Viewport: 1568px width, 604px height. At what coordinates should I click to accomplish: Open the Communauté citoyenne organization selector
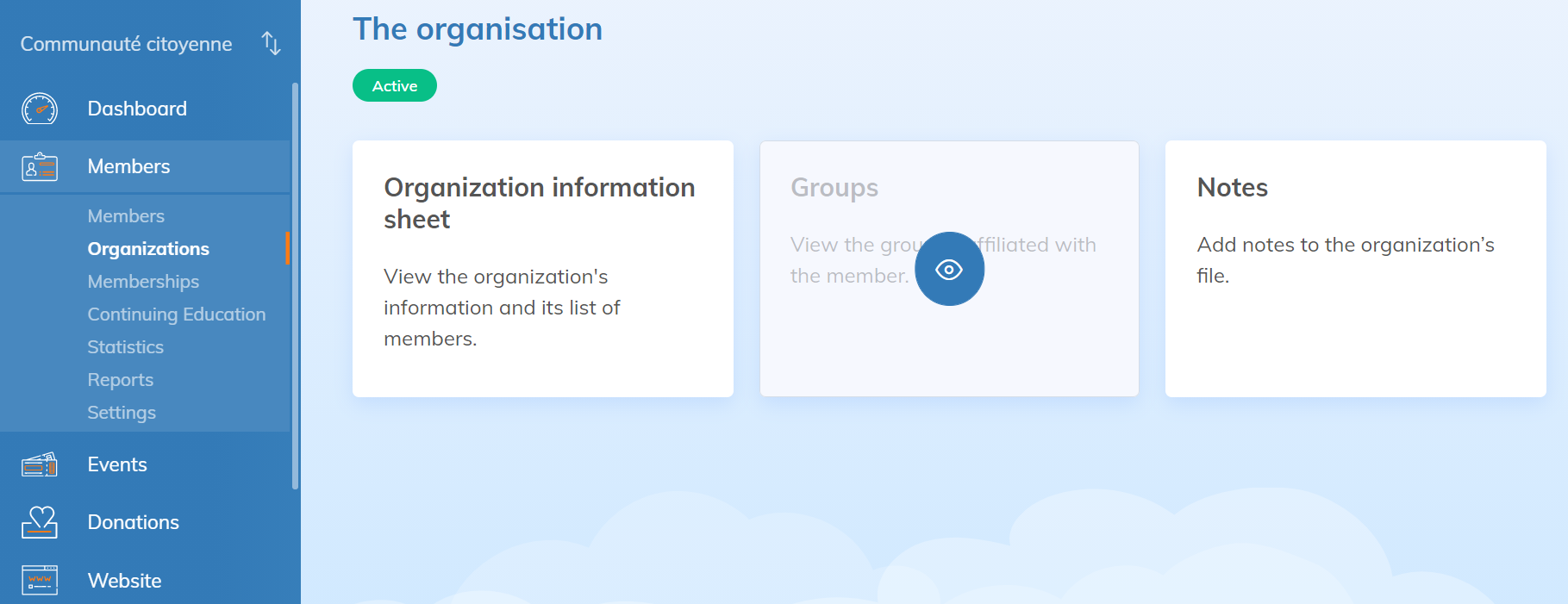click(126, 44)
